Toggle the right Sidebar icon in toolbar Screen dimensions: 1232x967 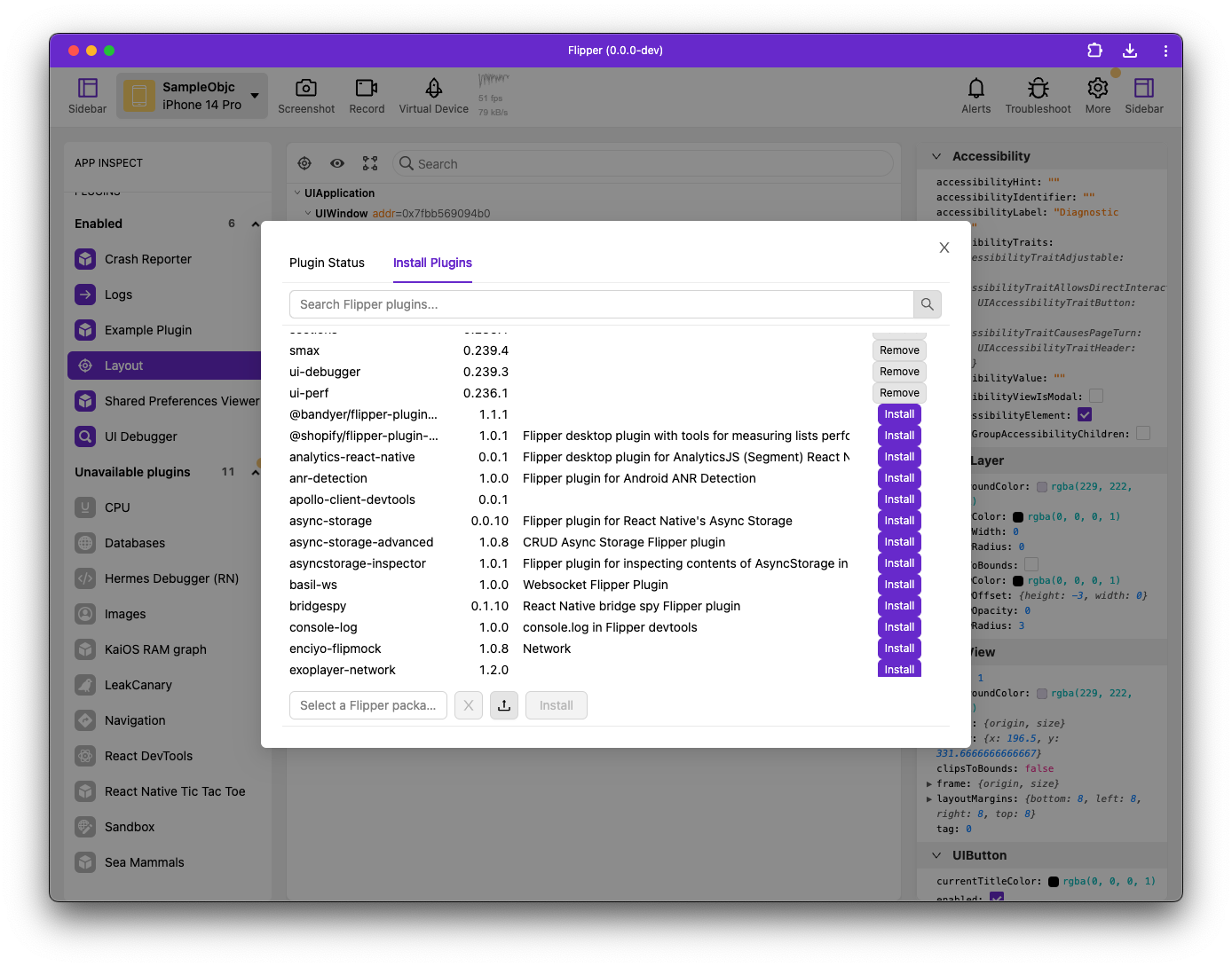[1144, 95]
